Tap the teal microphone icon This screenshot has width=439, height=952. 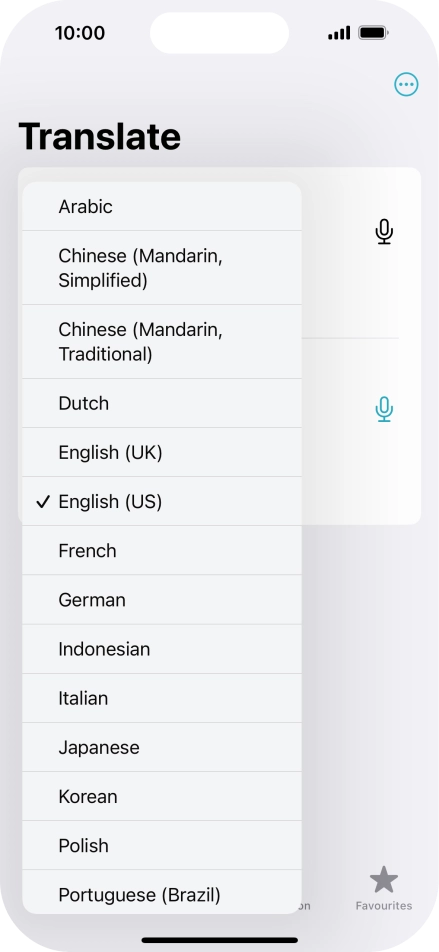tap(384, 409)
